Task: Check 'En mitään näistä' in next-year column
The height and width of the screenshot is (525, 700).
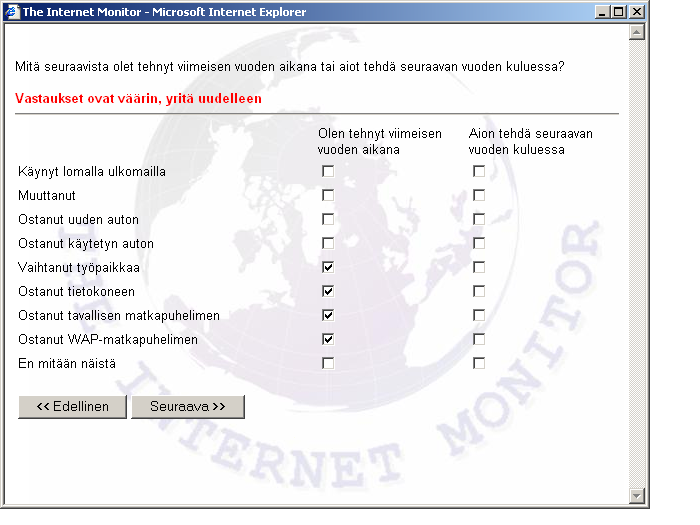Action: click(479, 363)
